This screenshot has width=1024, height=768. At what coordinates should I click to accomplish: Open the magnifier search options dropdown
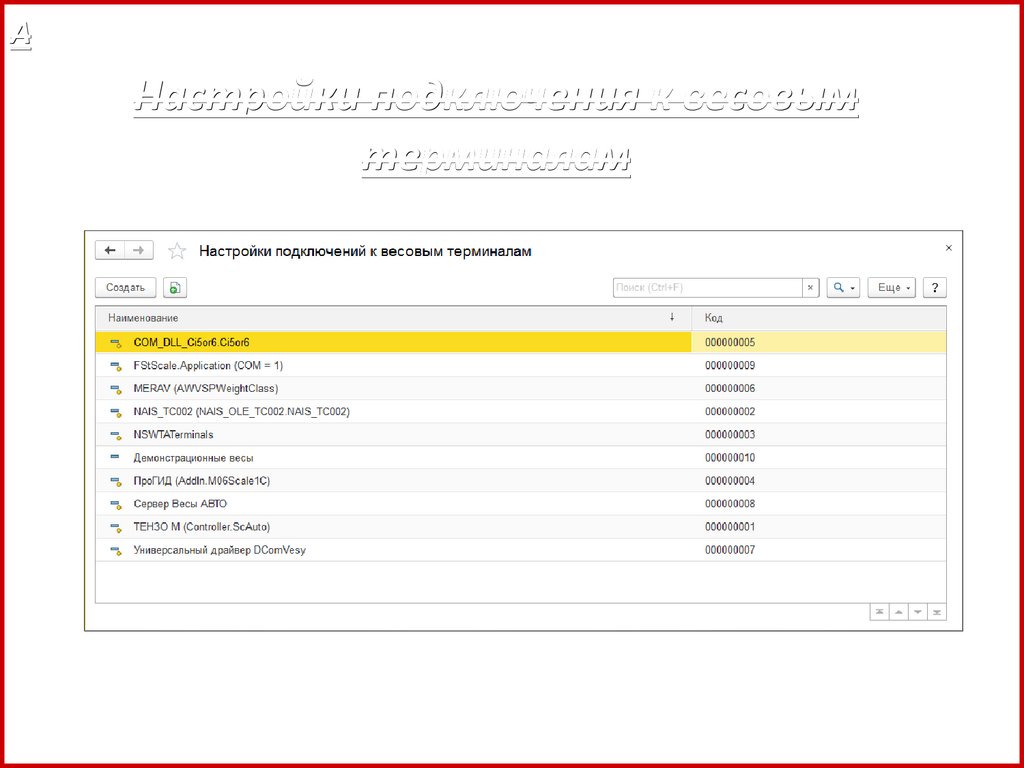842,288
